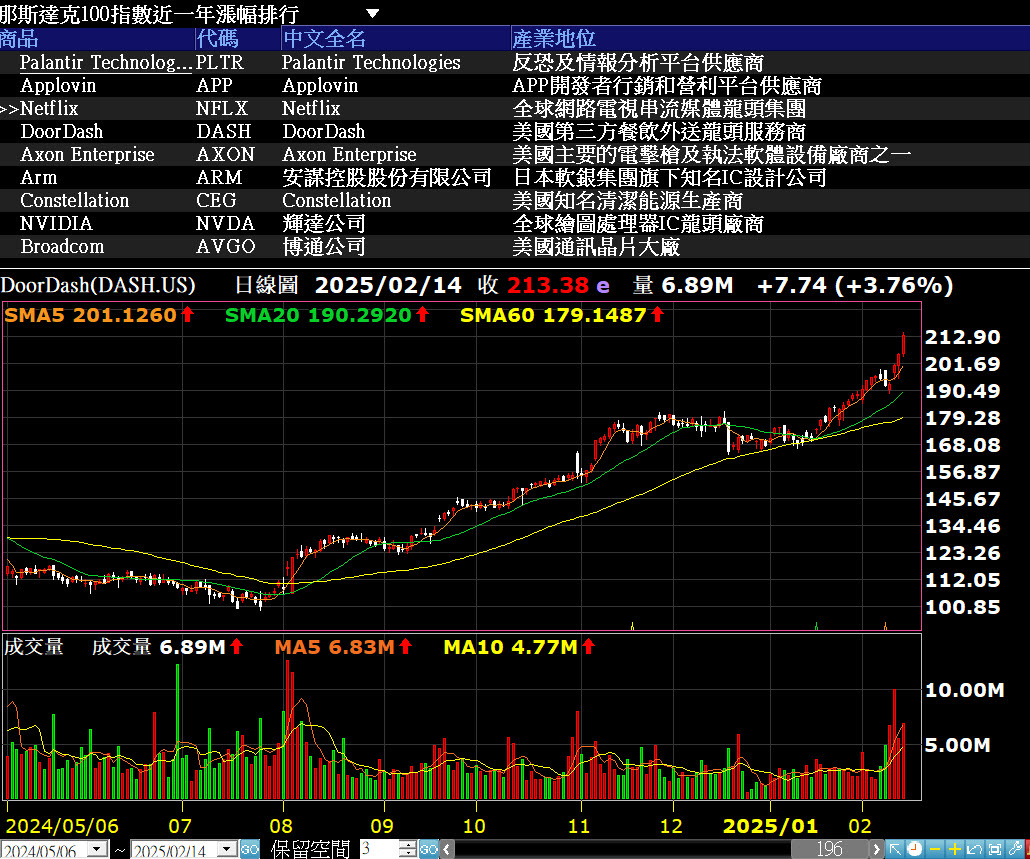
Task: Sort by the 產業地位 column header
Action: [770, 38]
